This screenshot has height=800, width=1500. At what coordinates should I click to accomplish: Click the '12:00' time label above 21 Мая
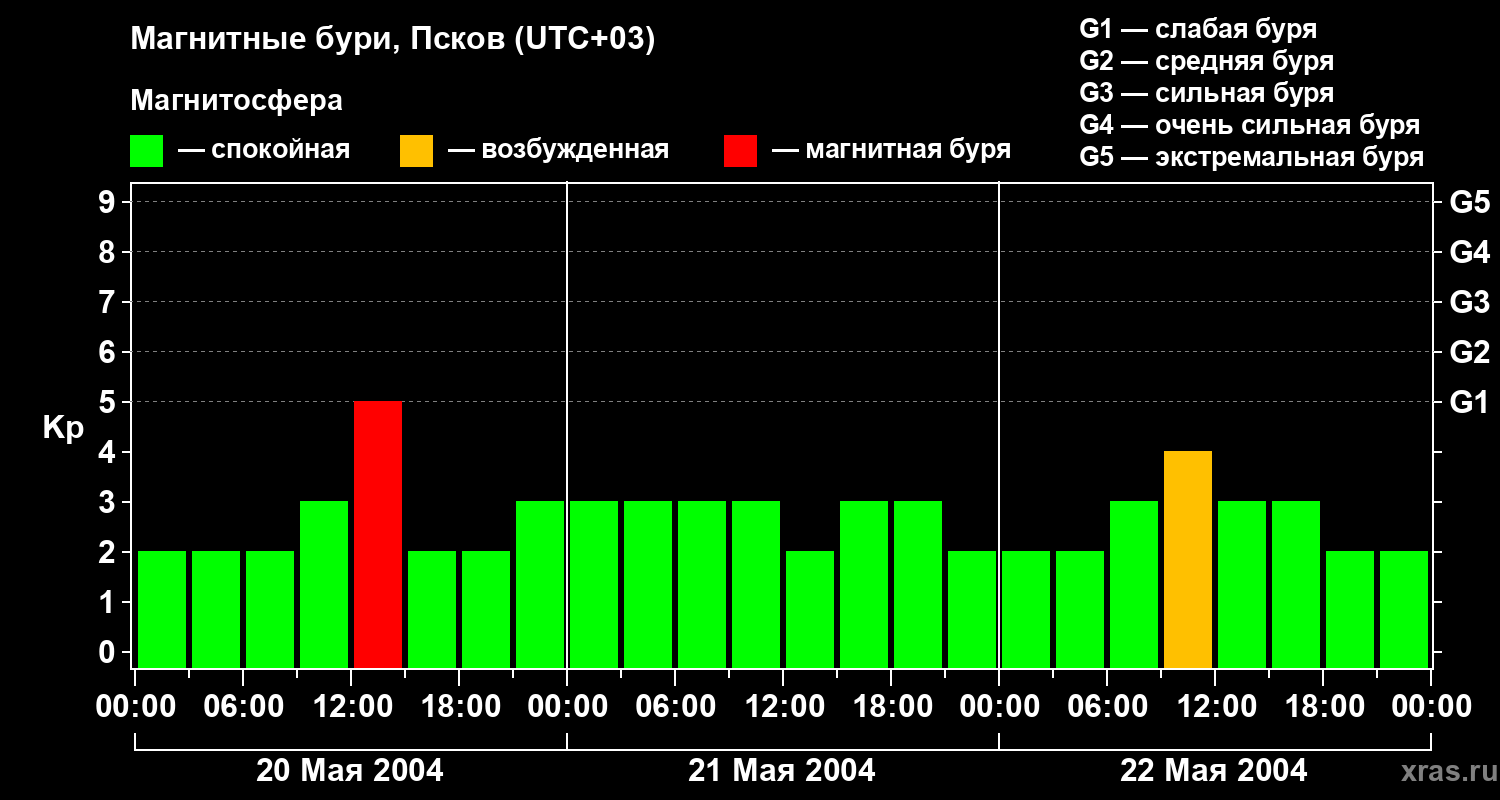coord(783,707)
